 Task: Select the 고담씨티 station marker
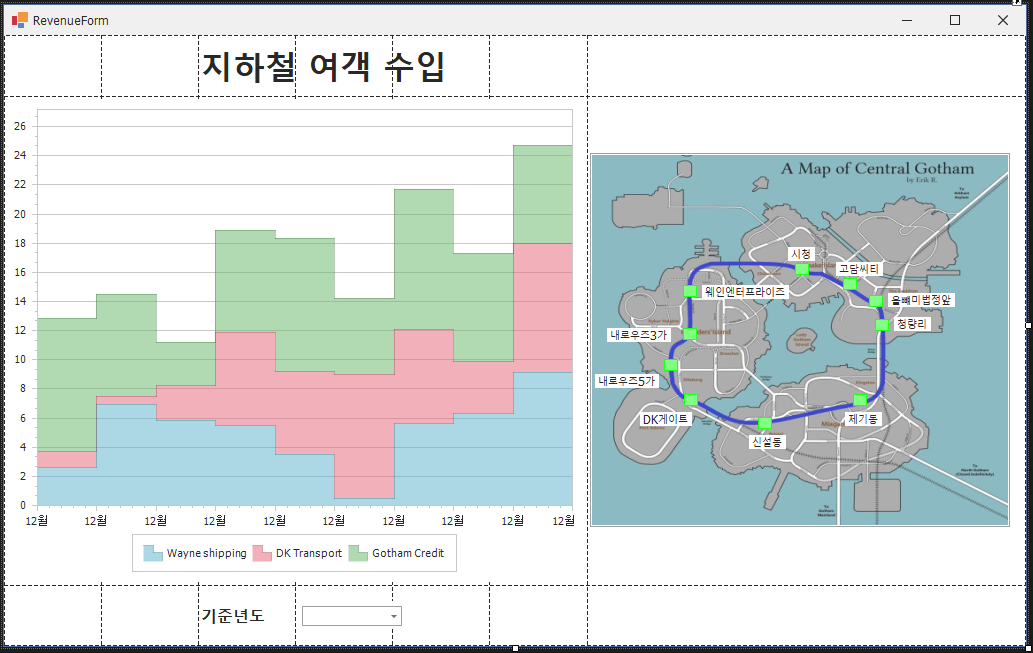850,284
